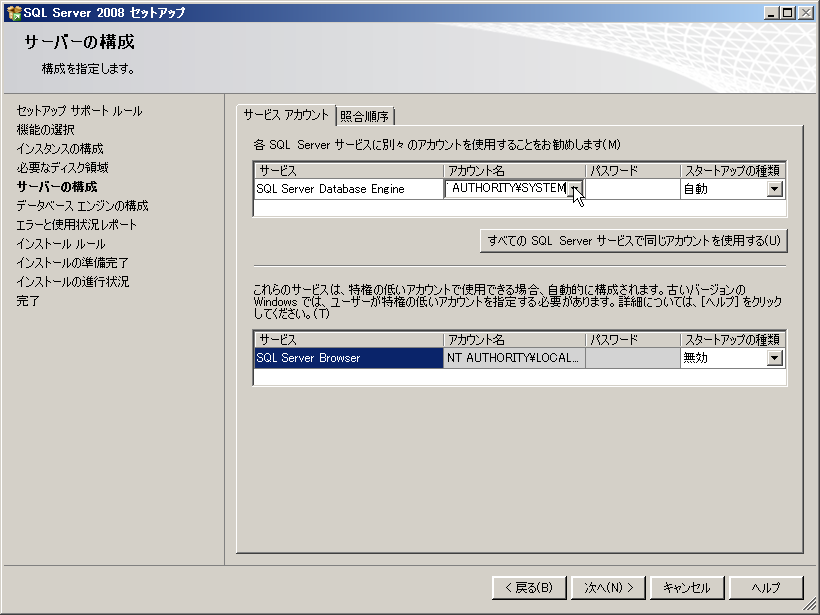
Task: Click lower table パスワード column header
Action: coord(633,339)
